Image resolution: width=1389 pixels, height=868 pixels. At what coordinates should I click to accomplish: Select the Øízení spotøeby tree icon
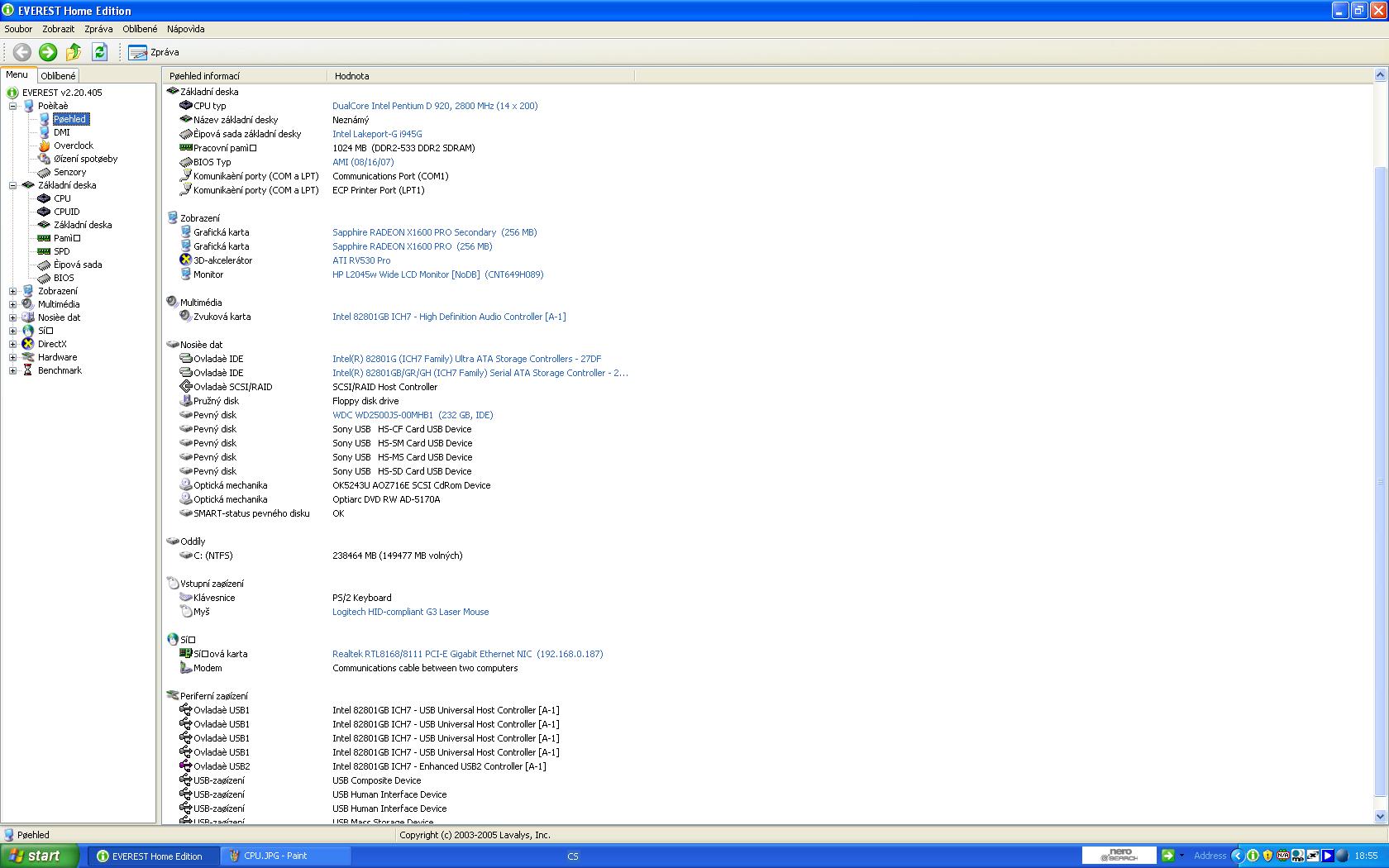(45, 159)
